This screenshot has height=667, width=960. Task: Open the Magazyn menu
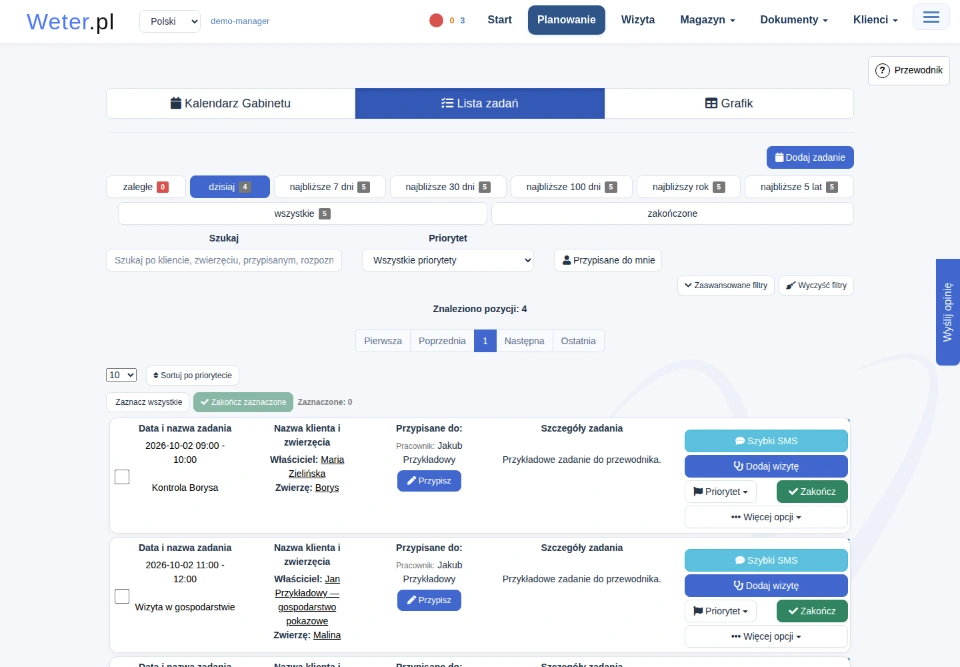[707, 20]
